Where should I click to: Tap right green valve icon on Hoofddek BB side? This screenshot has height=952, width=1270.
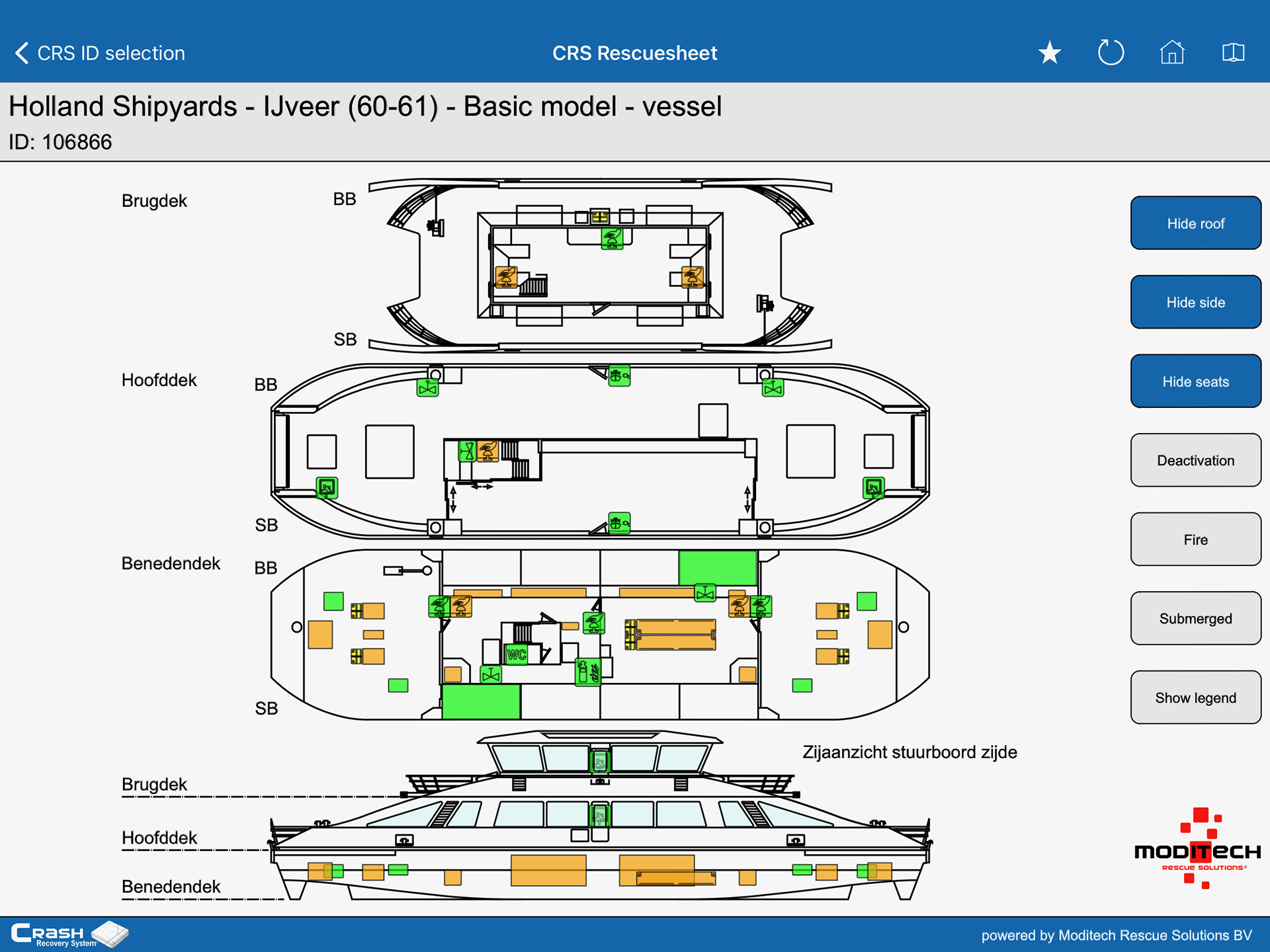(773, 388)
